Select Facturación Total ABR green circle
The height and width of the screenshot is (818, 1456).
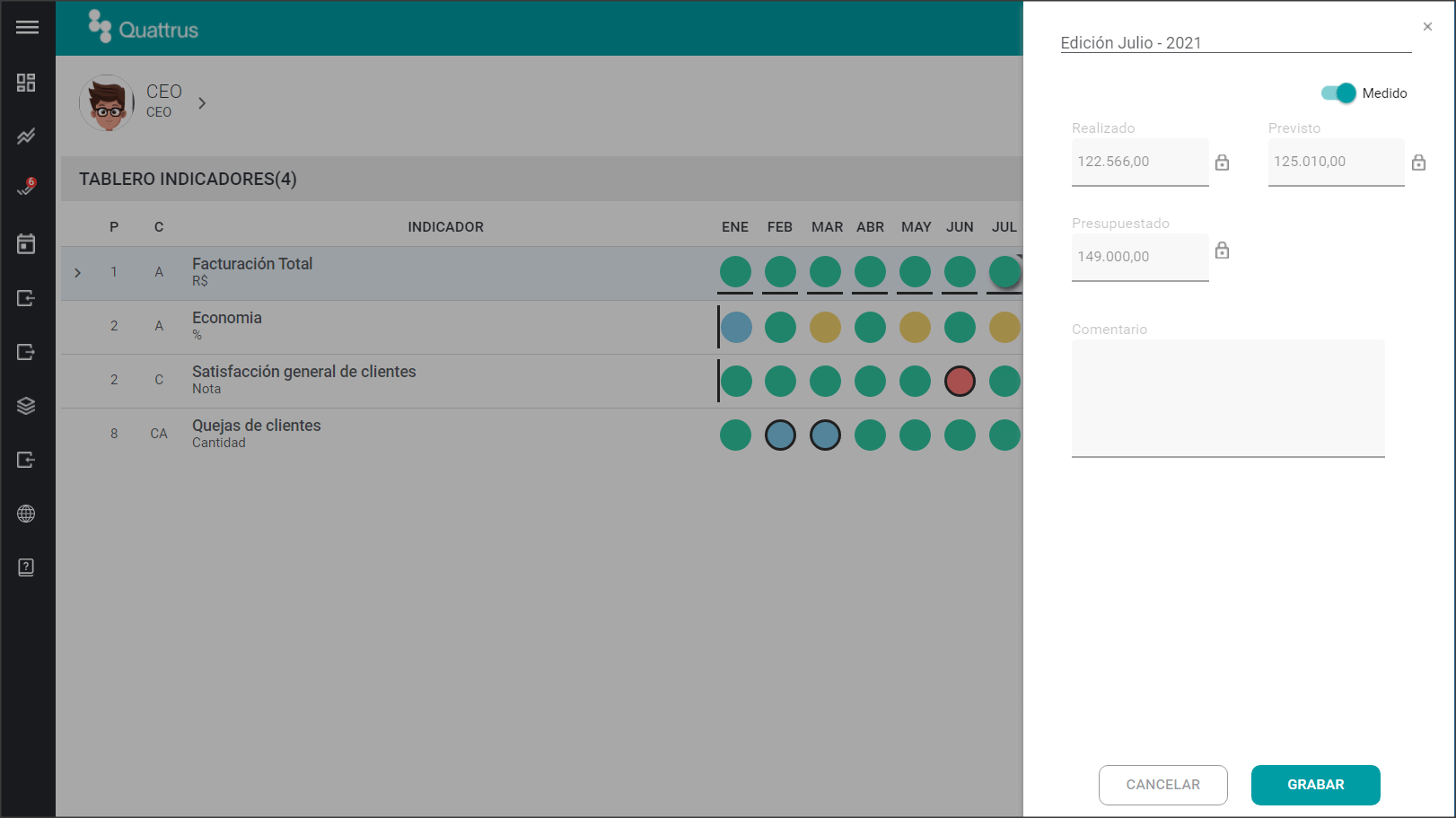tap(870, 272)
